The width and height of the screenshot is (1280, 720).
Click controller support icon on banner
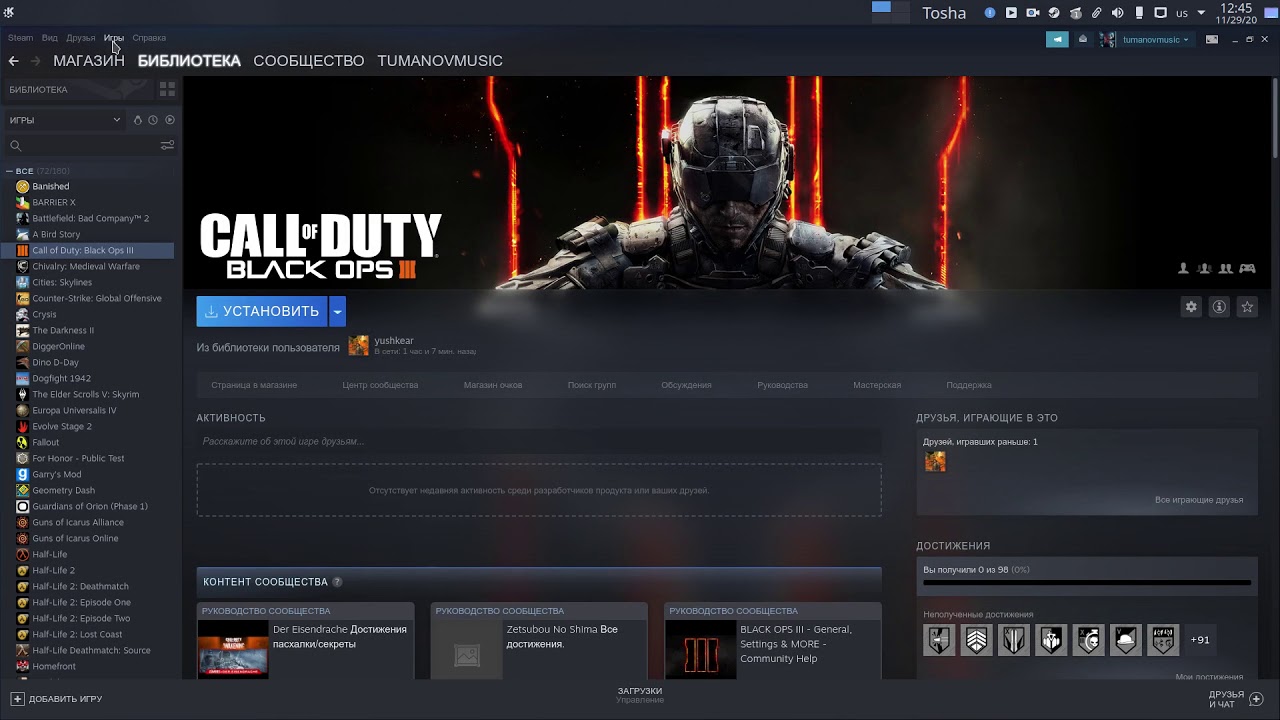(1247, 268)
